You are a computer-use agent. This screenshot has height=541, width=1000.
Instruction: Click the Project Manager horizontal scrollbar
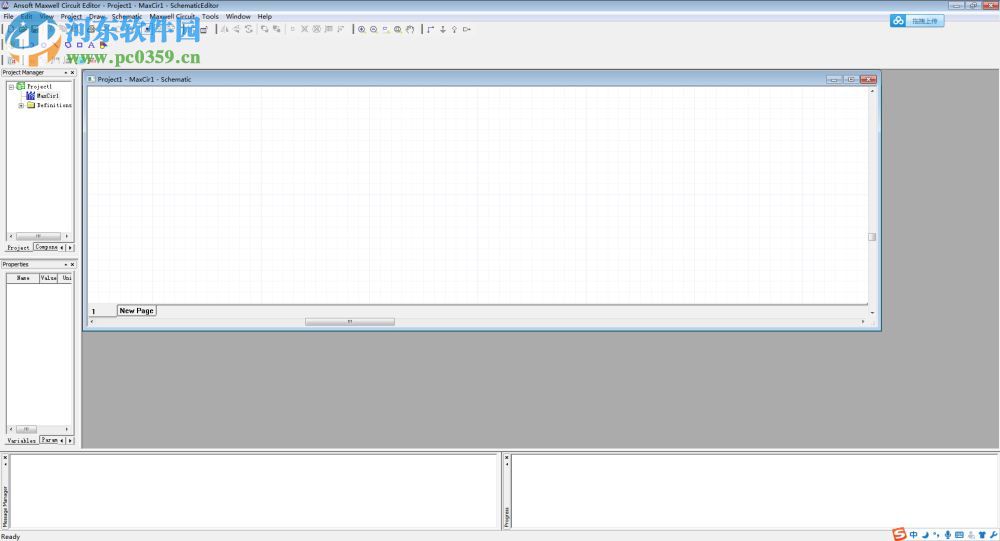tap(38, 236)
